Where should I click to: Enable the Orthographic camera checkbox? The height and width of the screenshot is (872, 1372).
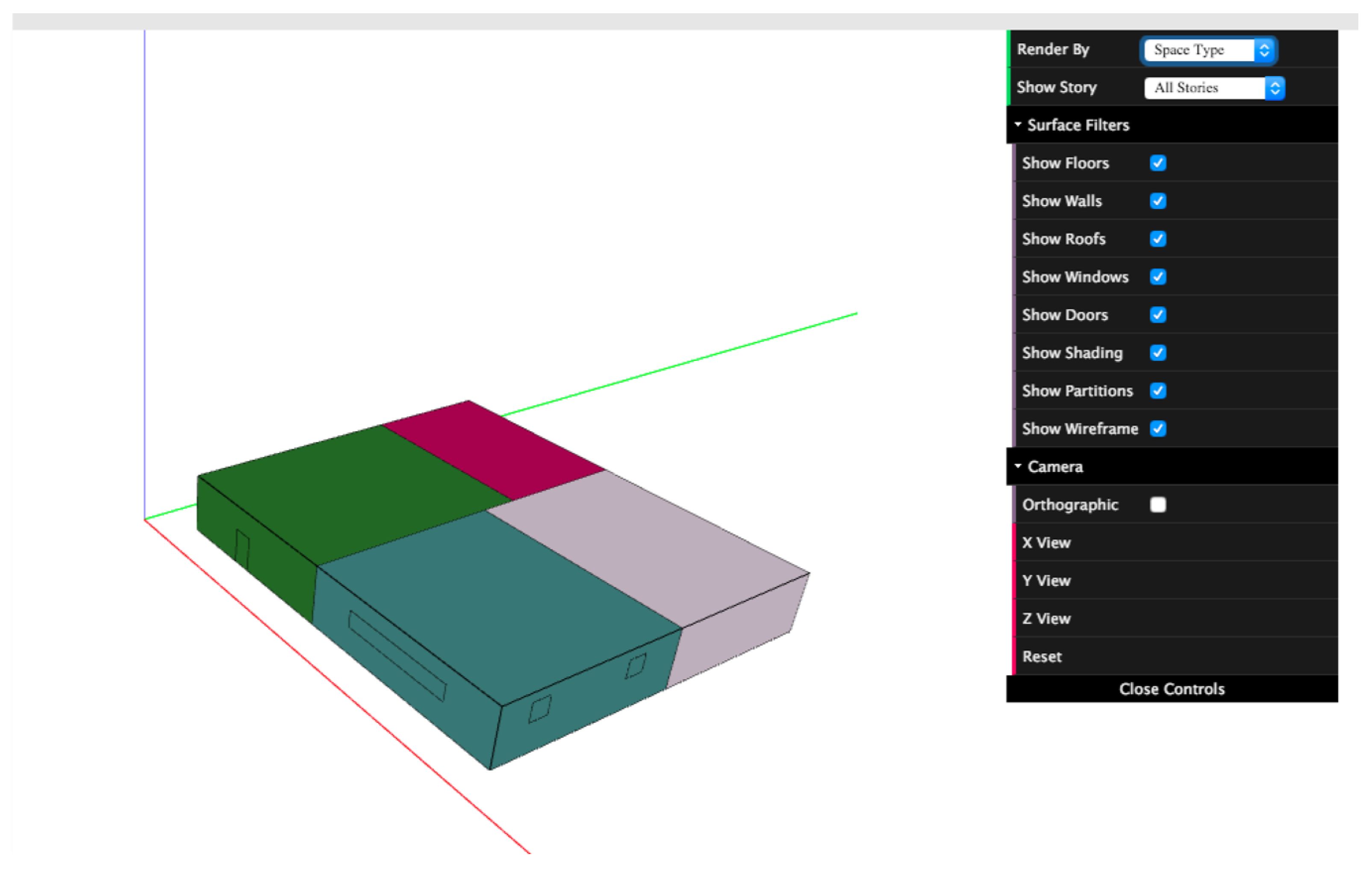(1158, 505)
